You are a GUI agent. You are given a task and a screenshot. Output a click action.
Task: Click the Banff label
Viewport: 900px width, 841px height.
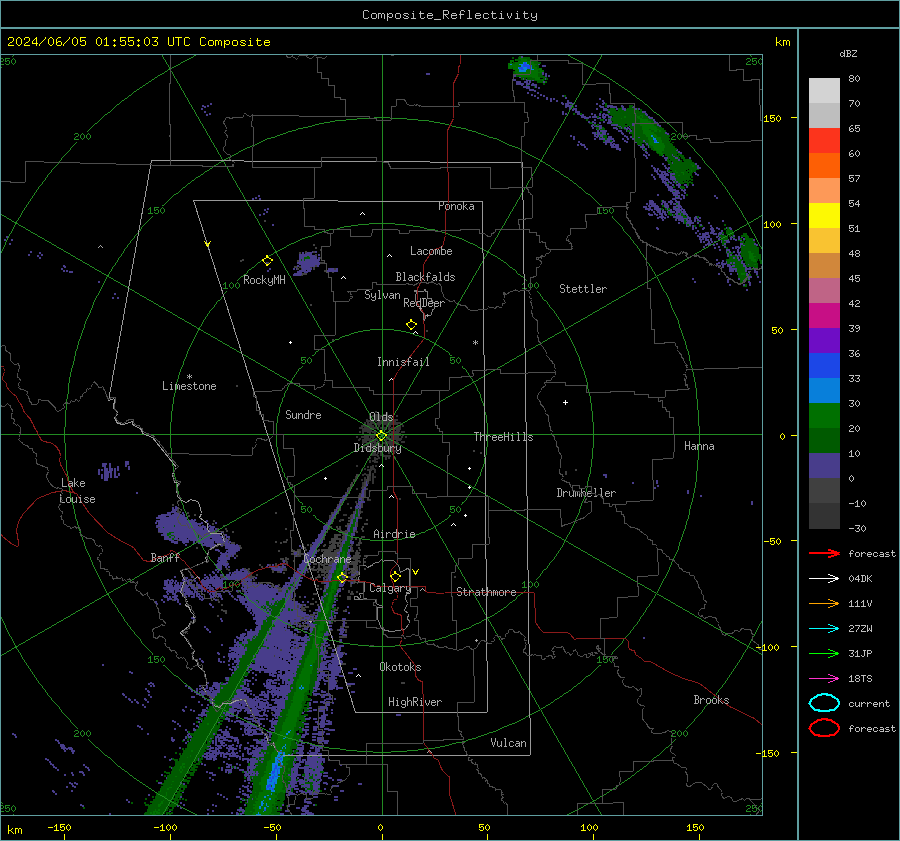click(x=165, y=557)
